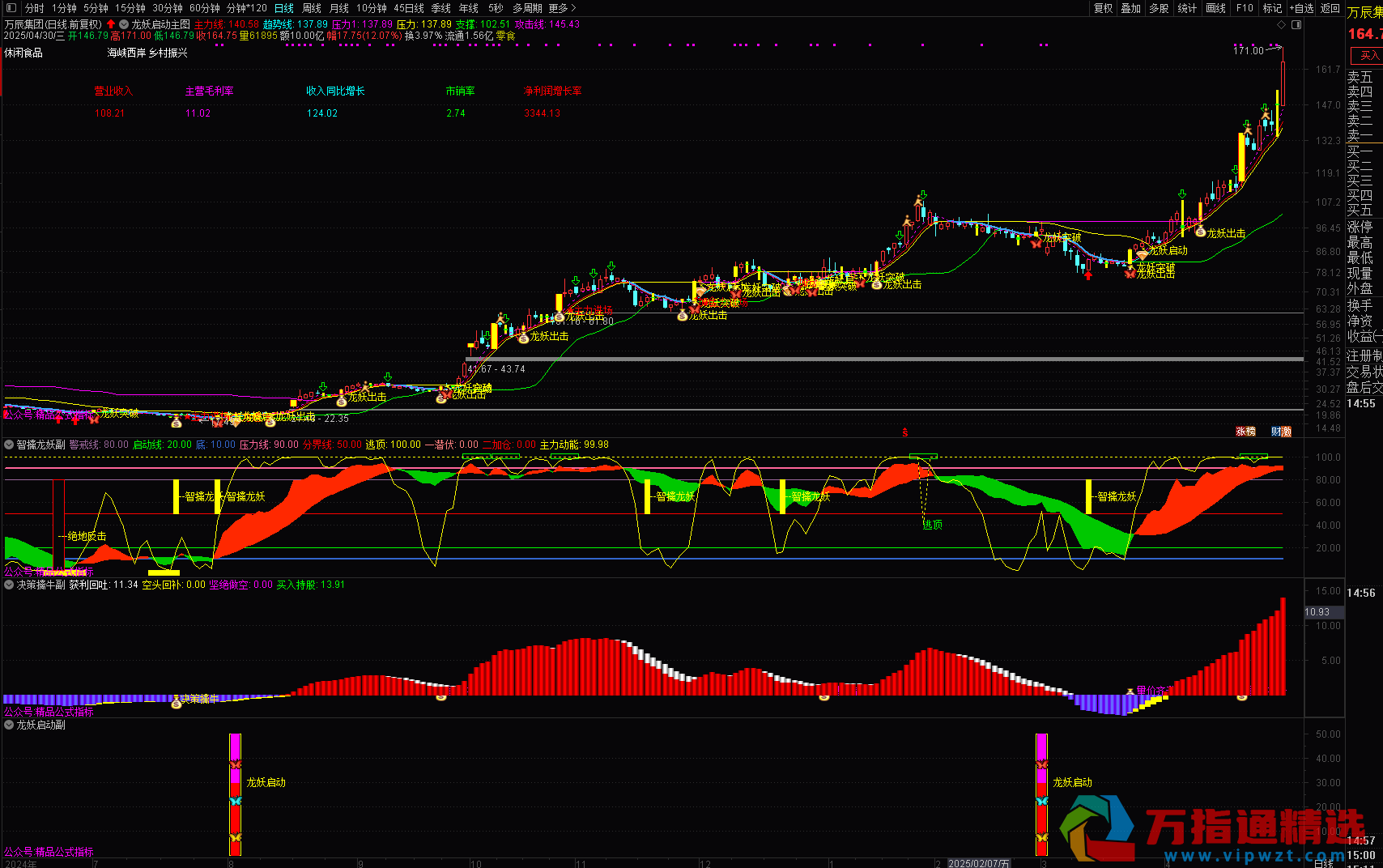This screenshot has height=868, width=1383.
Task: Switch to 年线 yearly chart
Action: 469,8
